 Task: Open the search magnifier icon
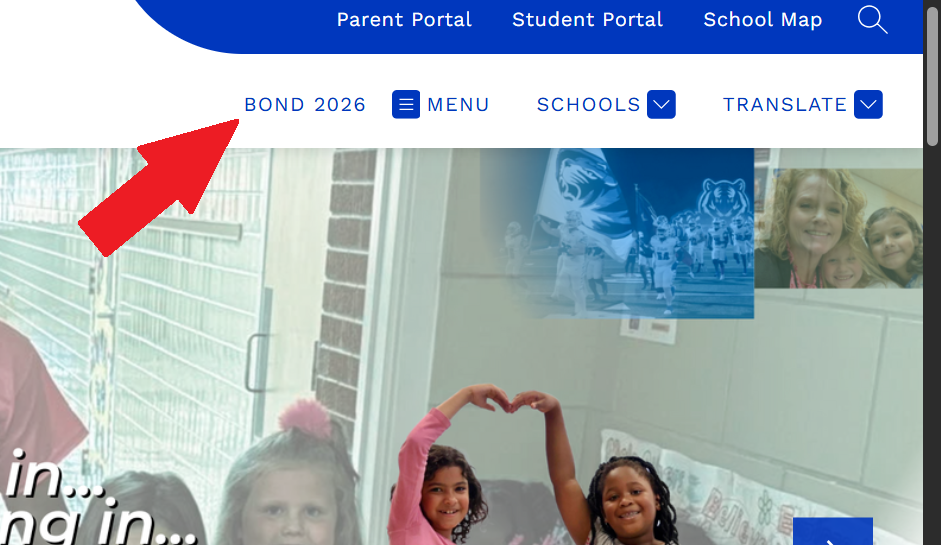click(x=872, y=19)
